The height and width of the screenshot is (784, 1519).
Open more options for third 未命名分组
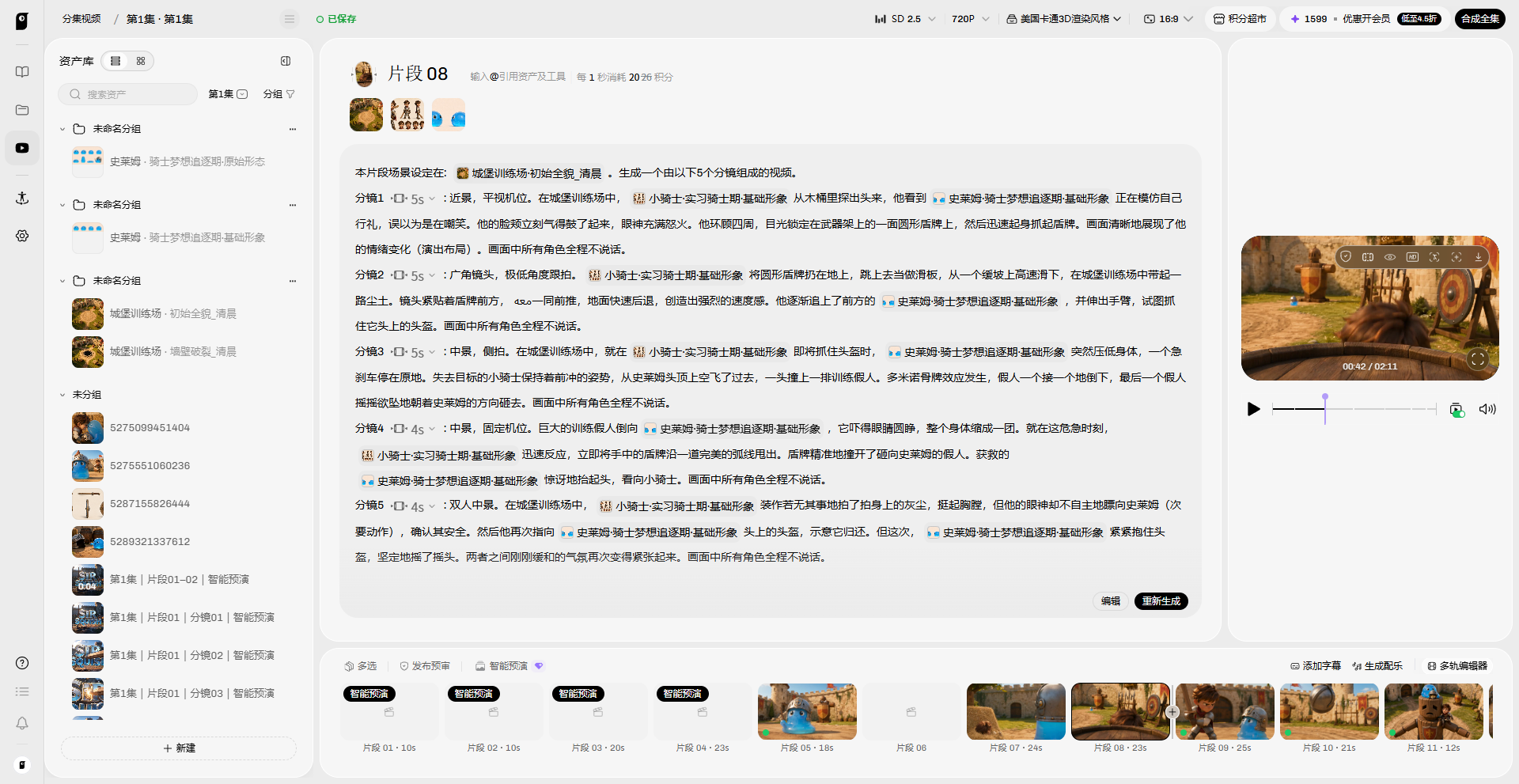(293, 281)
